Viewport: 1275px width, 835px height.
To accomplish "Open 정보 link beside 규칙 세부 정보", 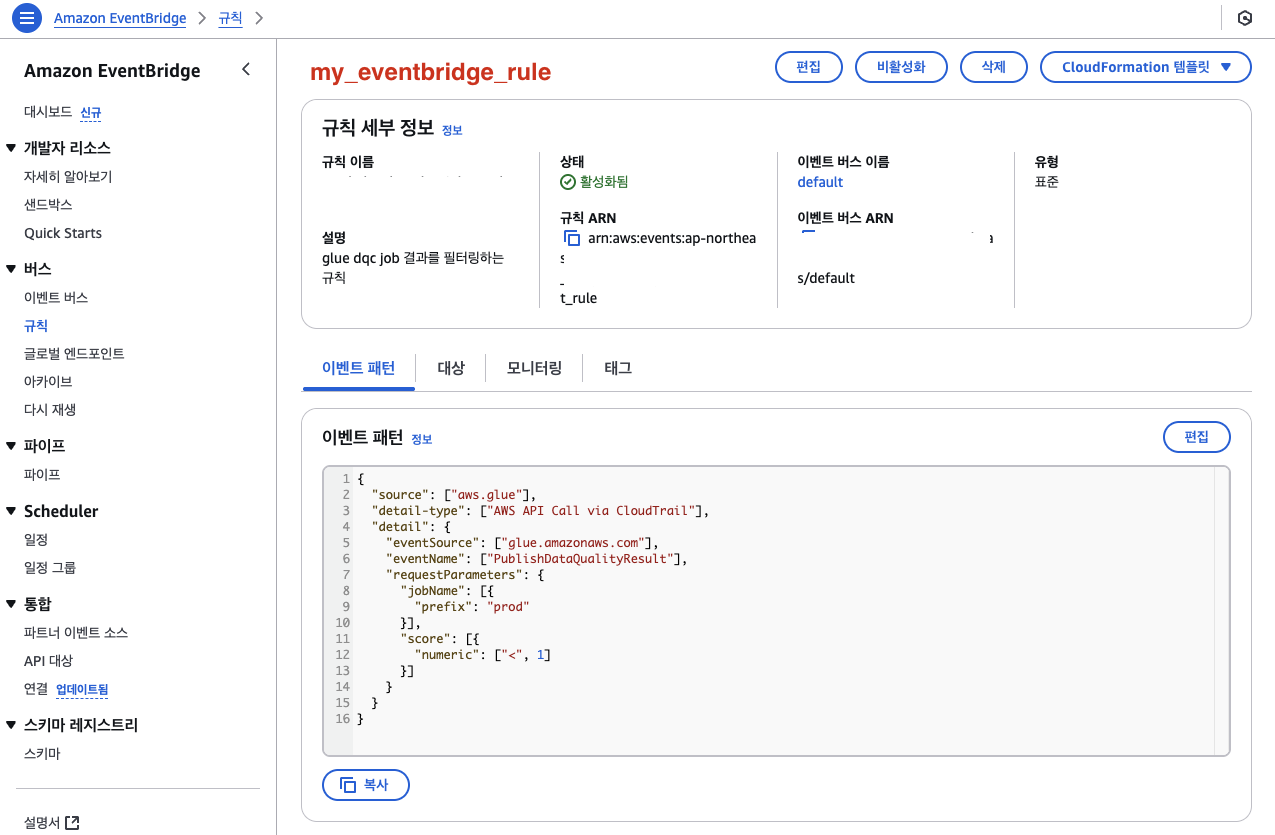I will point(452,130).
